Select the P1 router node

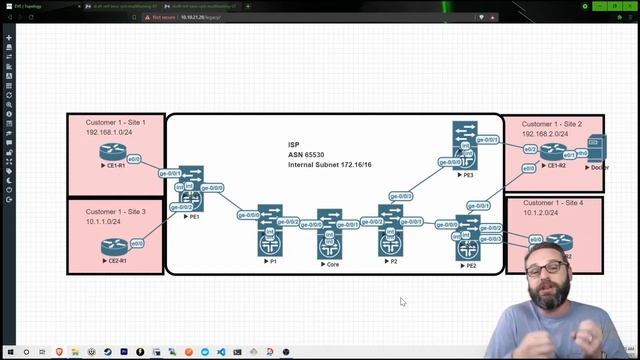point(270,230)
